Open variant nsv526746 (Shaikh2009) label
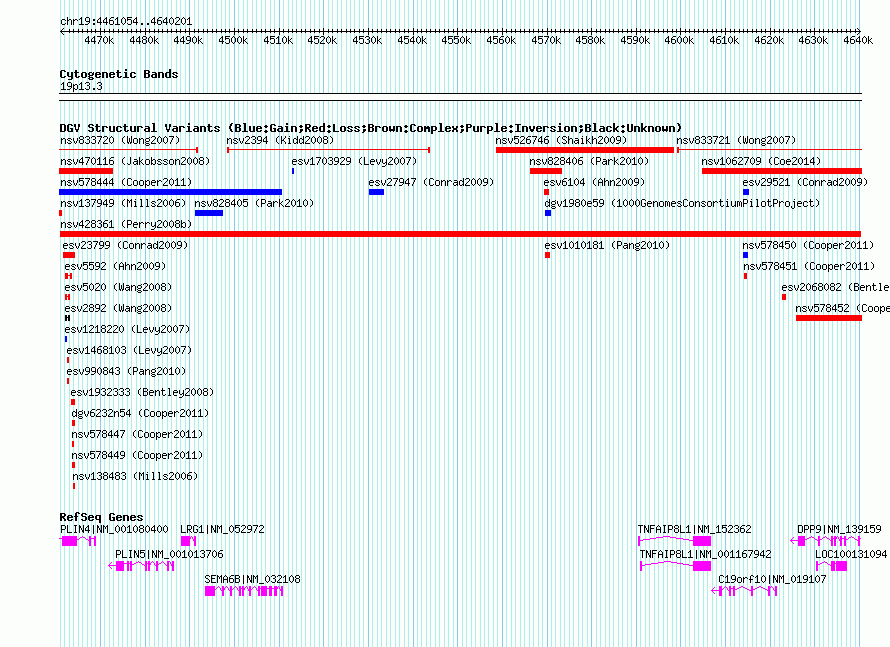The image size is (890, 647). (x=561, y=140)
